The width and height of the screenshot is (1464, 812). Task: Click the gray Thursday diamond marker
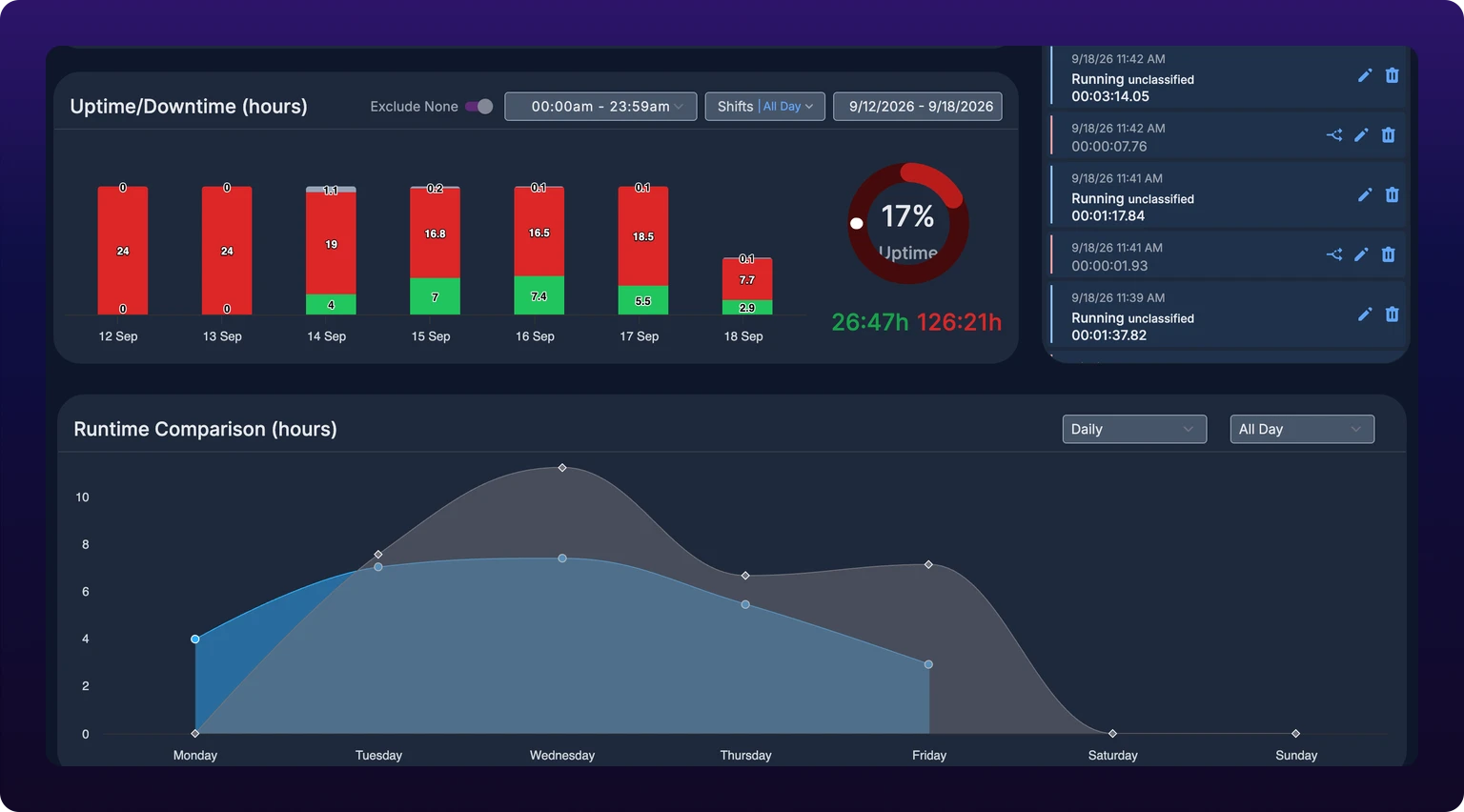pyautogui.click(x=745, y=576)
